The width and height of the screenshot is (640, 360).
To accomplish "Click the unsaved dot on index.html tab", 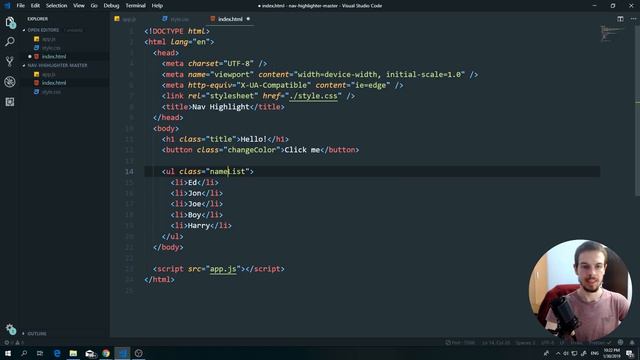I will [x=248, y=19].
